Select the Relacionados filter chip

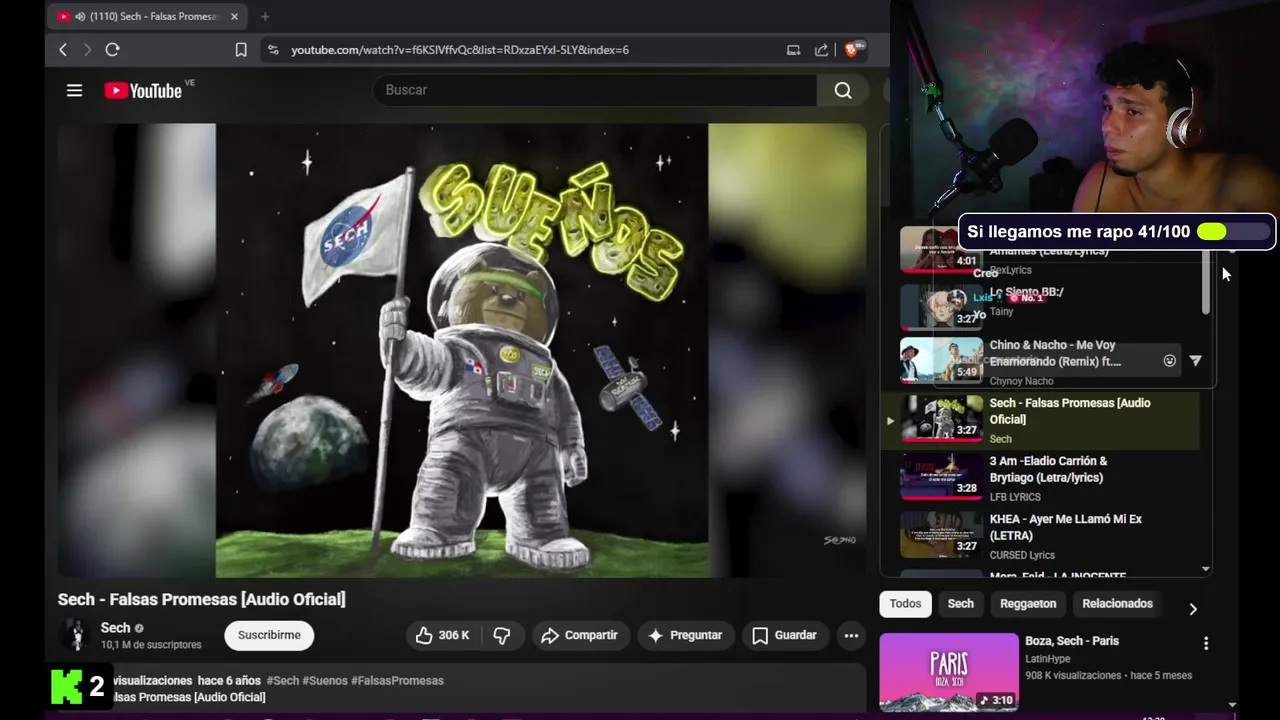(x=1117, y=604)
